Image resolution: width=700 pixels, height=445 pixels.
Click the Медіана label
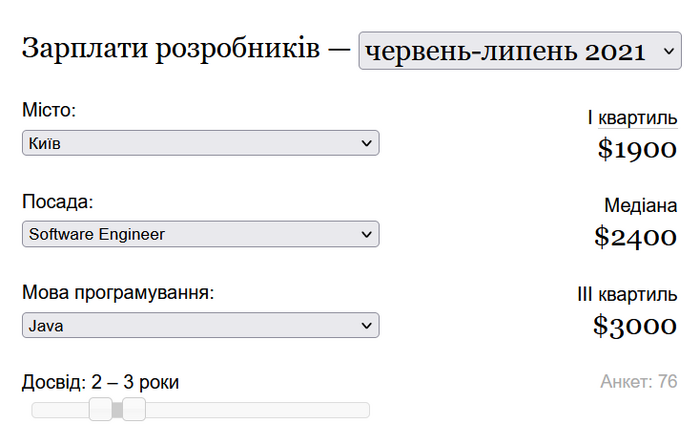(640, 206)
